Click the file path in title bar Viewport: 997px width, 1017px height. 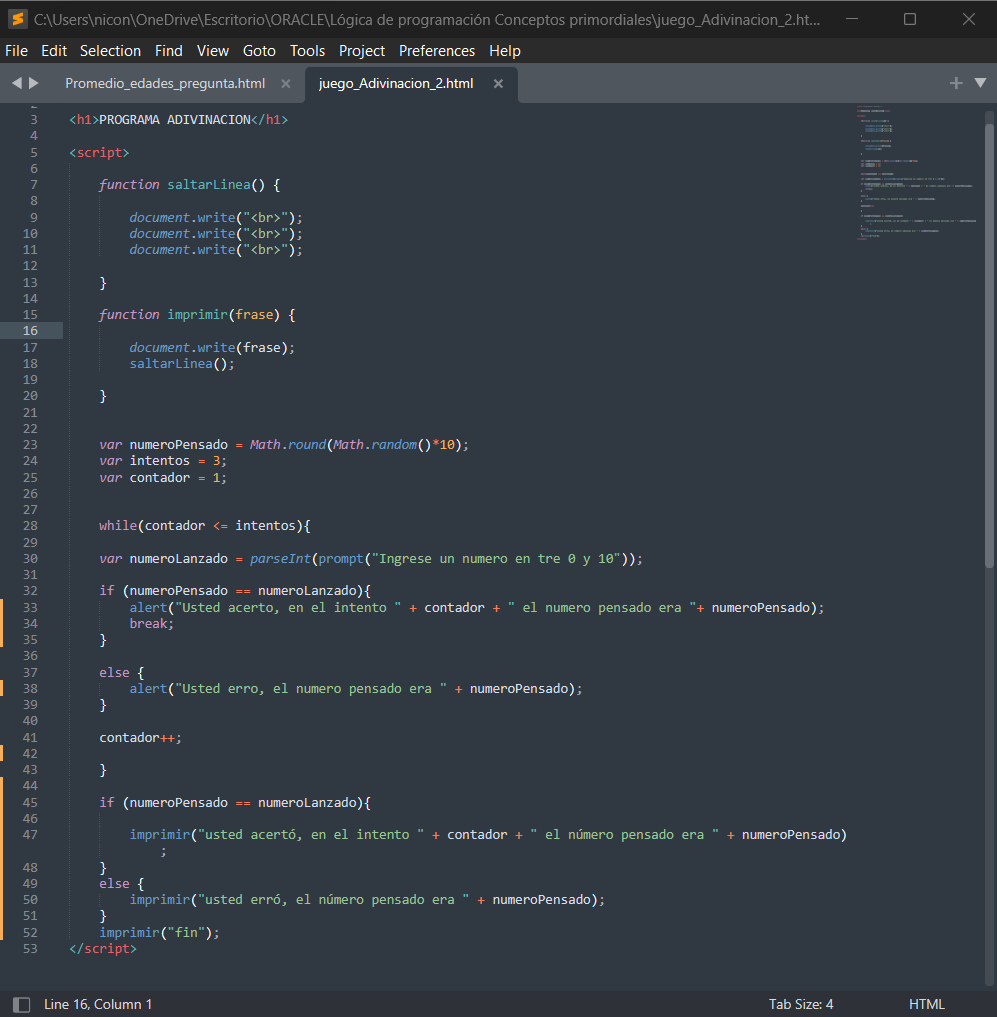coord(427,19)
